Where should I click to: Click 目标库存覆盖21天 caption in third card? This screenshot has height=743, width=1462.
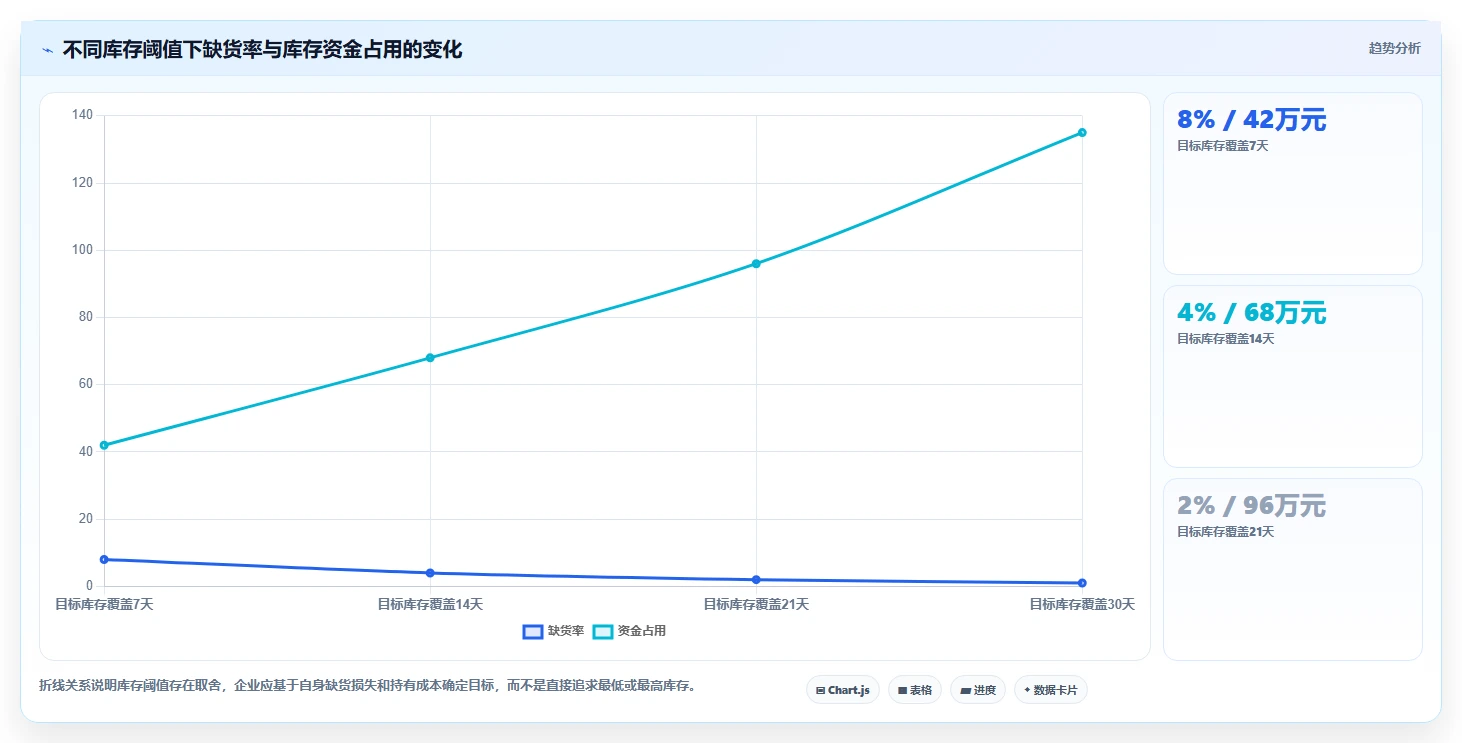[1226, 532]
